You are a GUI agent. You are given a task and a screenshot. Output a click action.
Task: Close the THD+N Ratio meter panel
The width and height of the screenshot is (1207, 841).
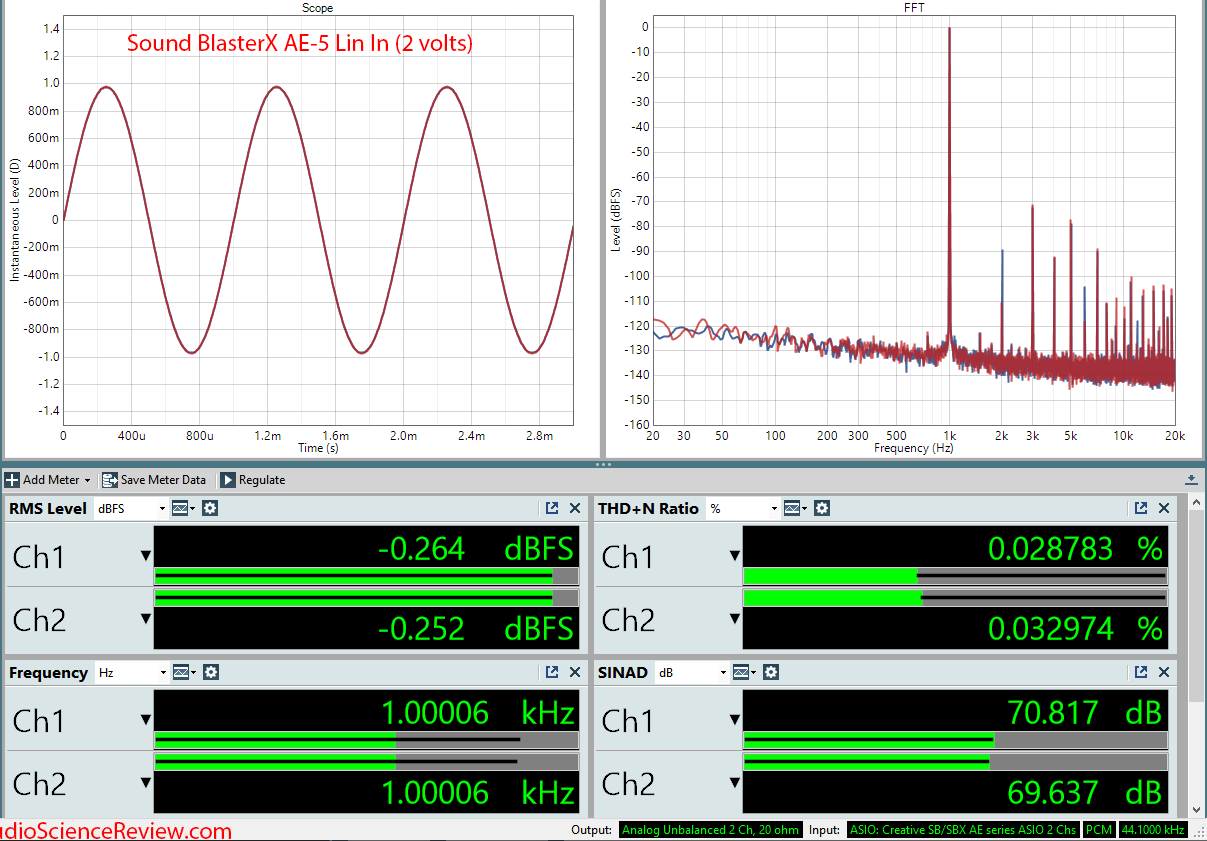click(x=1164, y=508)
